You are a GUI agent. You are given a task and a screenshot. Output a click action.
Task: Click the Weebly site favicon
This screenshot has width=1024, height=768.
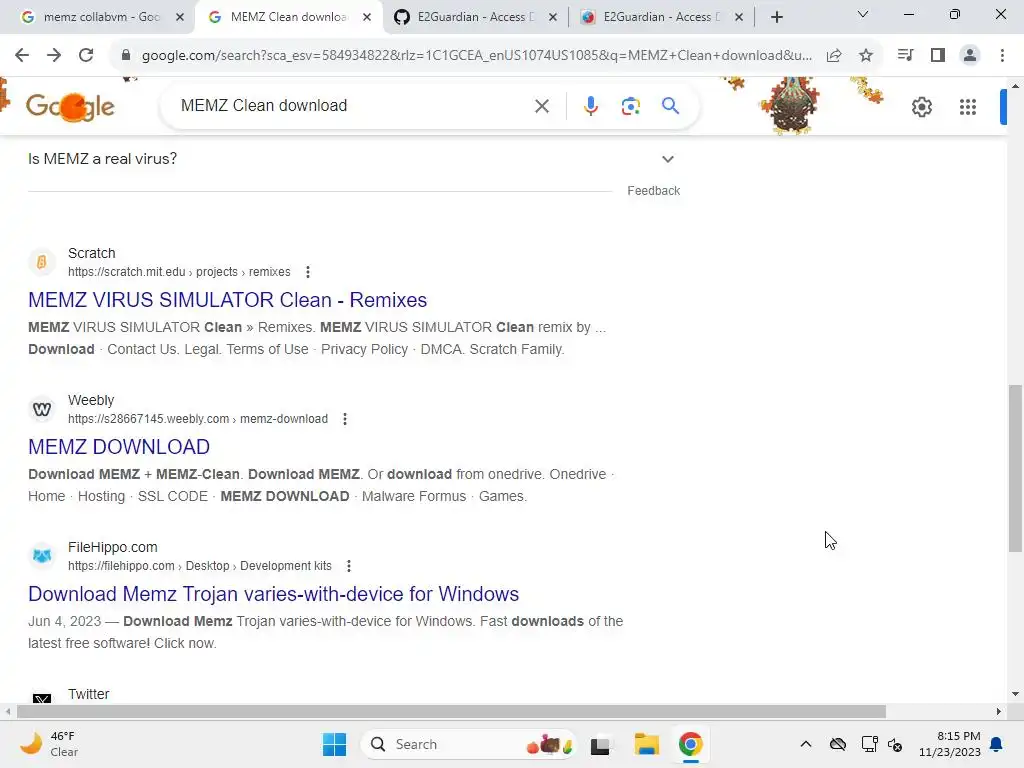(42, 409)
